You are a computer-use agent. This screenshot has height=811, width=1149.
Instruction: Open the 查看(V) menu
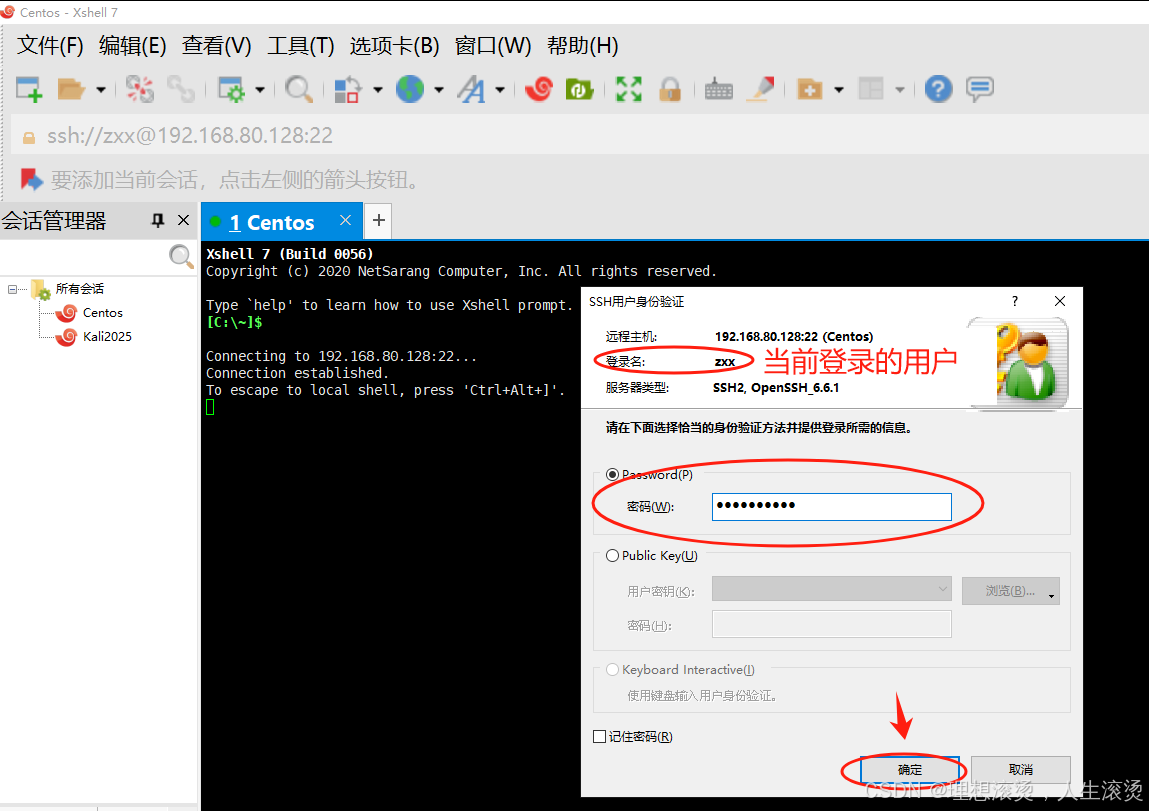pyautogui.click(x=217, y=45)
